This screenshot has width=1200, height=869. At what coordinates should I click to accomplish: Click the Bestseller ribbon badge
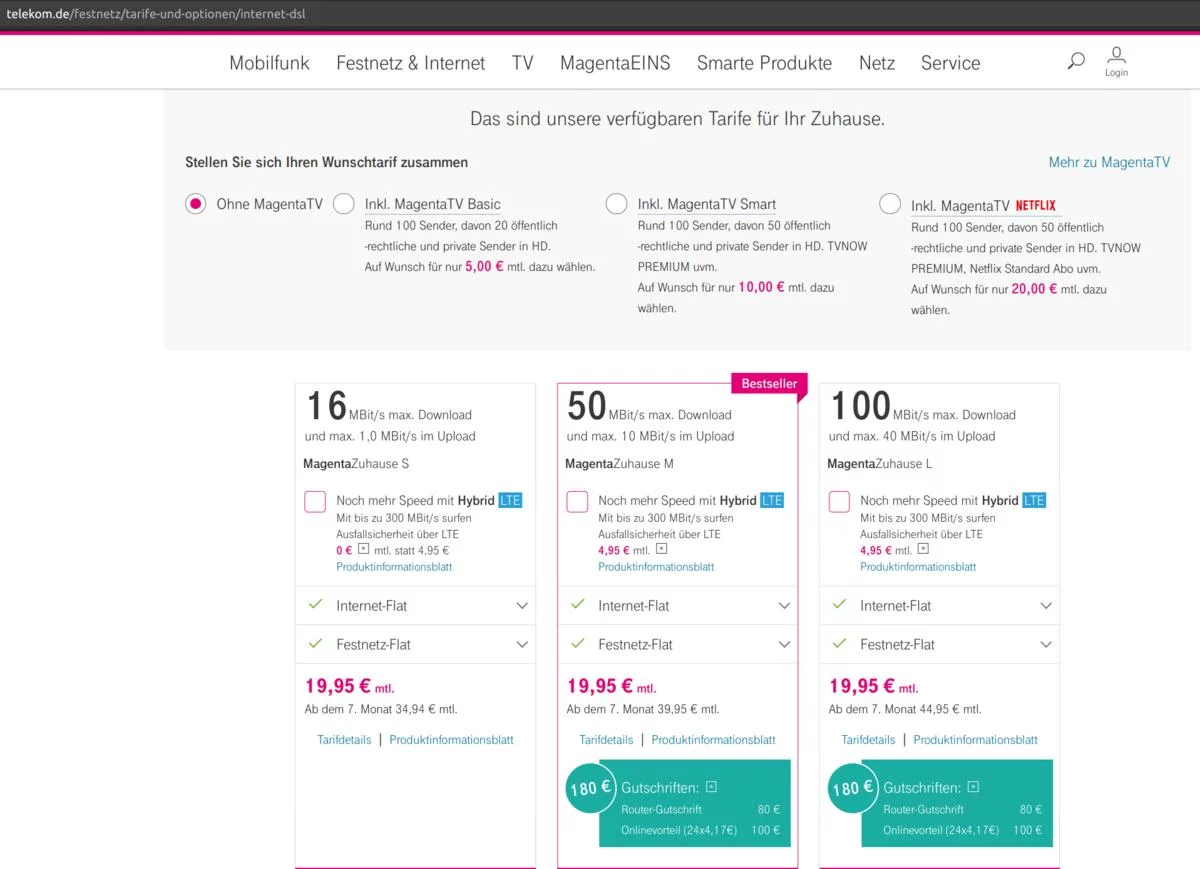coord(769,384)
